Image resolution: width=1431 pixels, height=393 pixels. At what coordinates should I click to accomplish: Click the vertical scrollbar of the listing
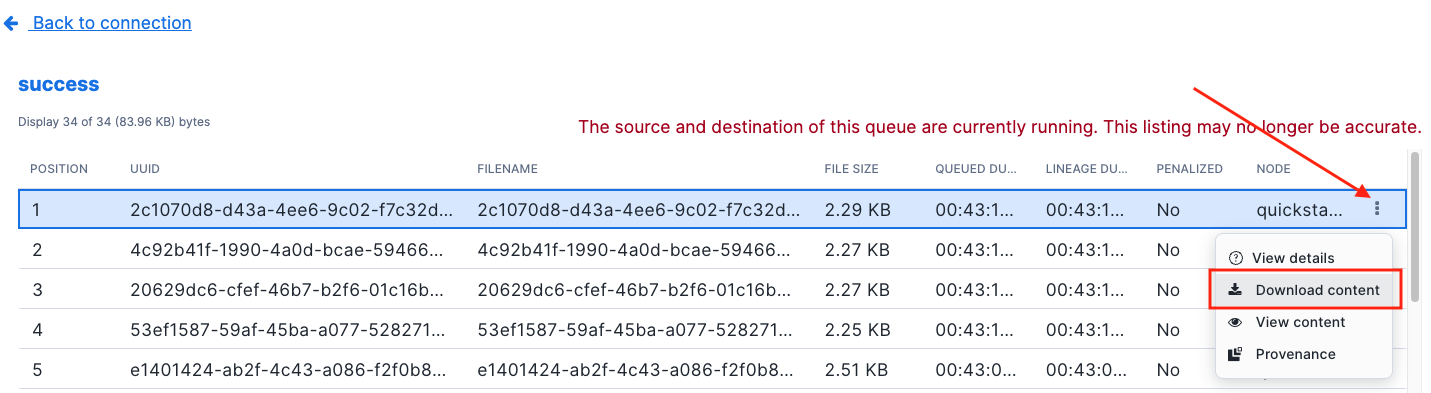[1414, 270]
